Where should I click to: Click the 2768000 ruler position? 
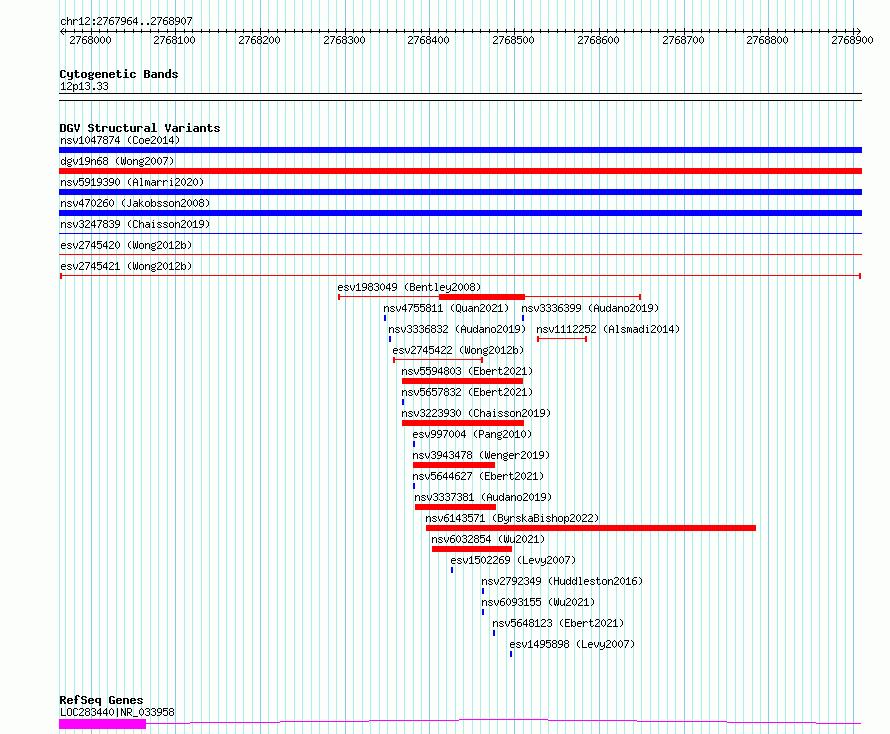point(90,40)
